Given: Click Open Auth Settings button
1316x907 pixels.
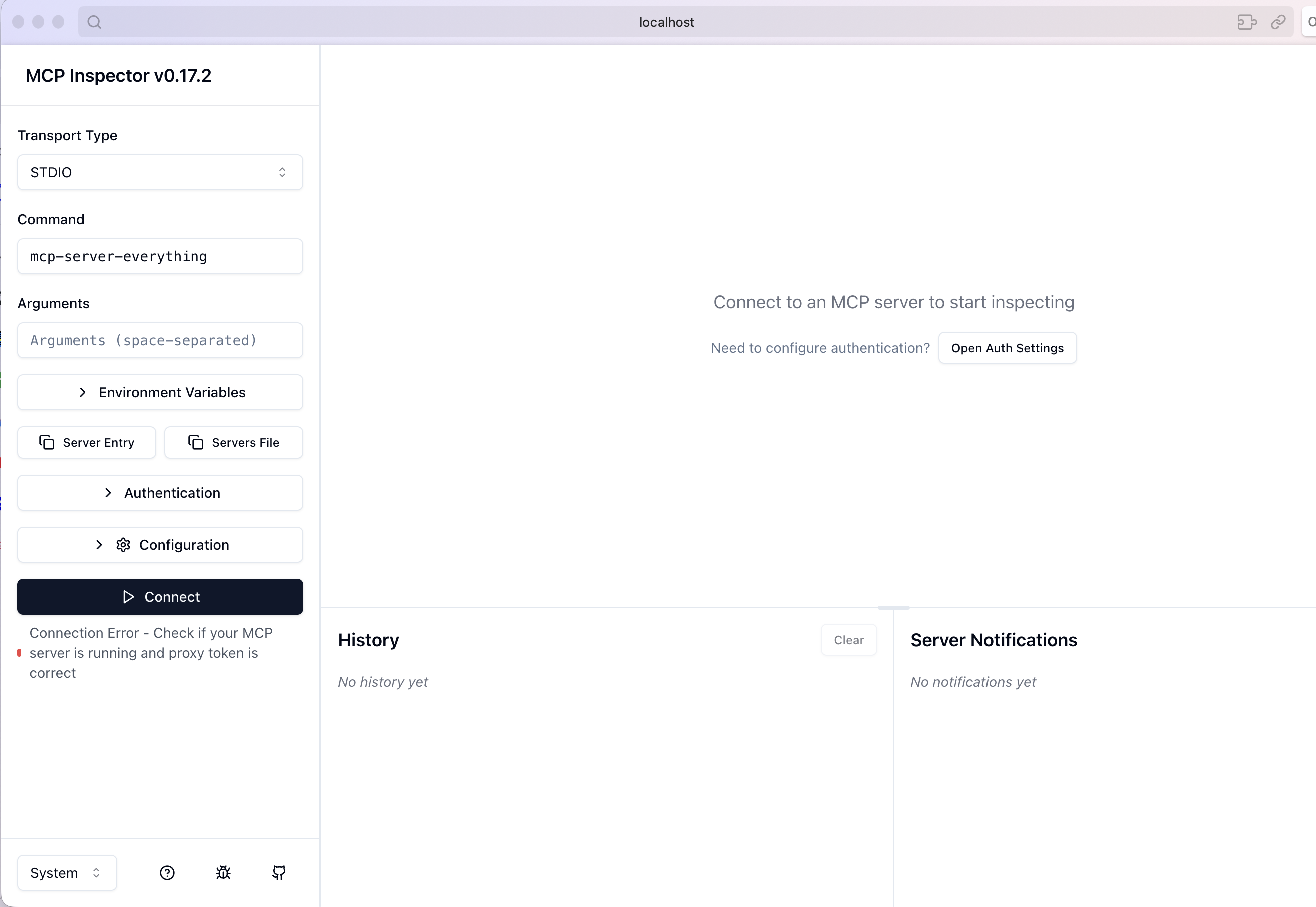Looking at the screenshot, I should pyautogui.click(x=1007, y=348).
